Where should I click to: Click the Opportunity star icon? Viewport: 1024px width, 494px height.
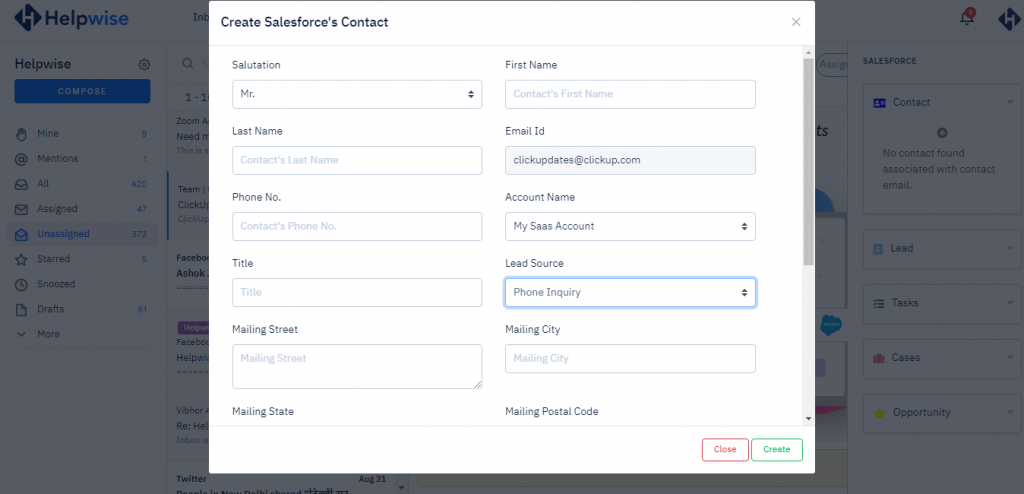pos(880,413)
